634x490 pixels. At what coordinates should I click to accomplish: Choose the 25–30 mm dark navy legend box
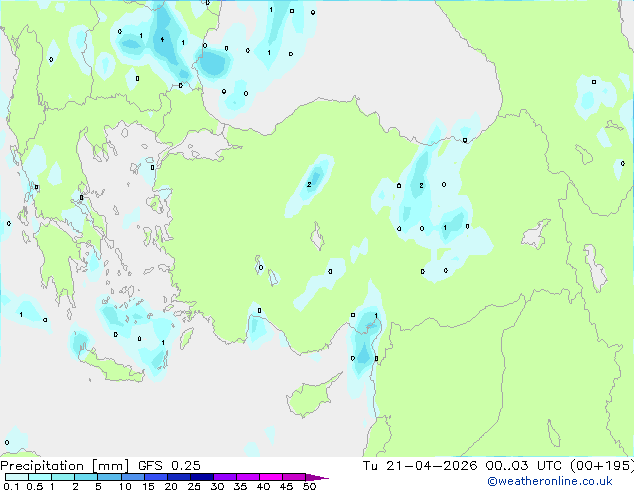pyautogui.click(x=201, y=477)
